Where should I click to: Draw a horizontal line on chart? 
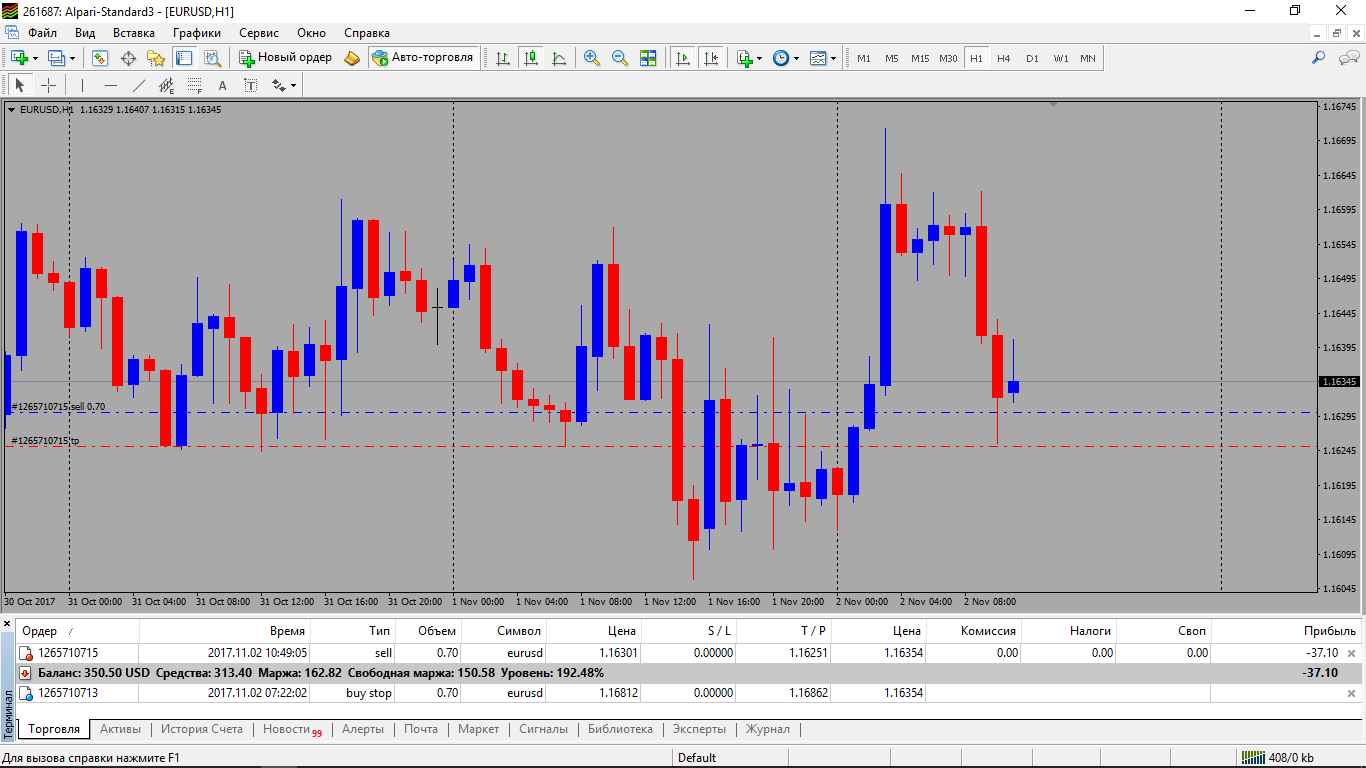[111, 85]
